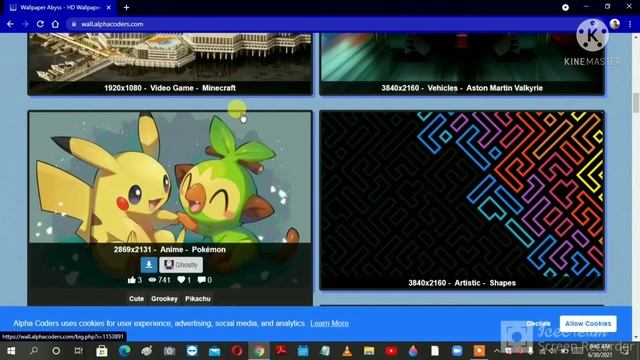The height and width of the screenshot is (360, 640).
Task: Click the Pokémon subcategory link
Action: (209, 249)
